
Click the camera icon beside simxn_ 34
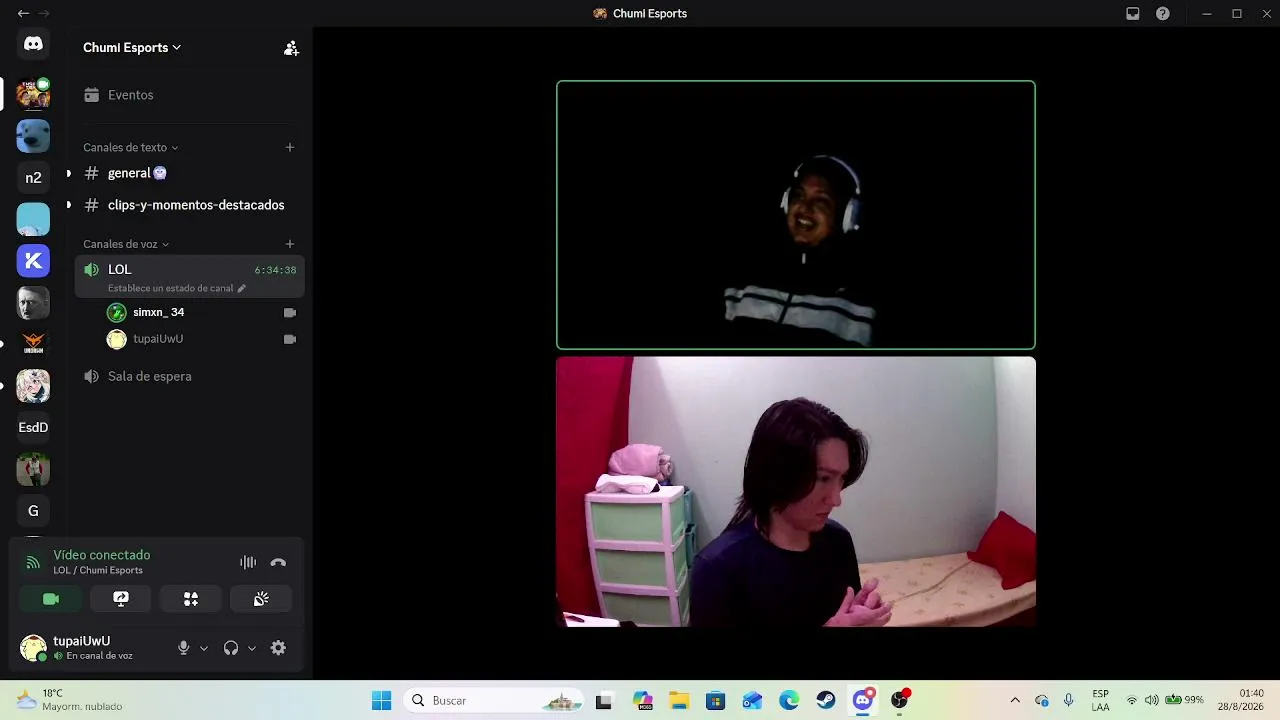tap(290, 312)
